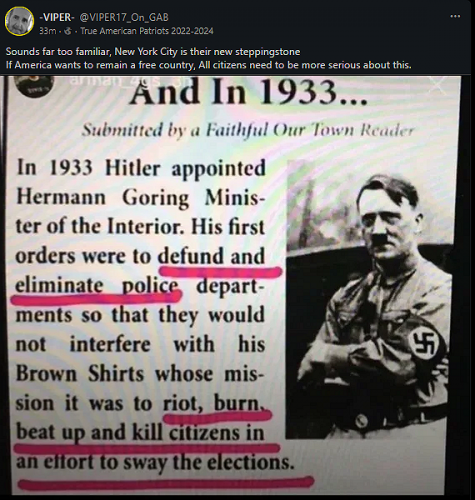Click the post text about New York City
This screenshot has width=475, height=500.
(153, 52)
